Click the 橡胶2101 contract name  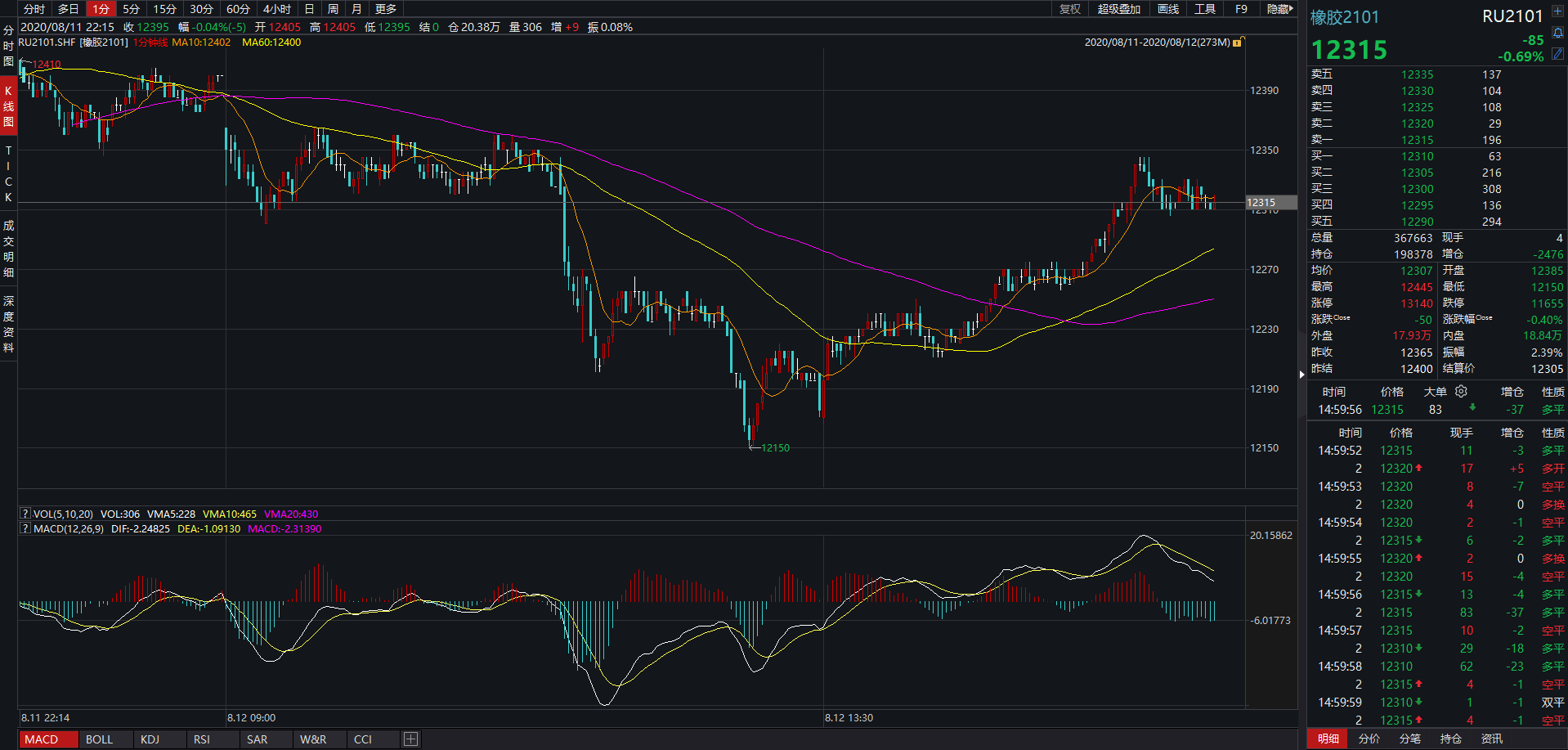click(1345, 17)
